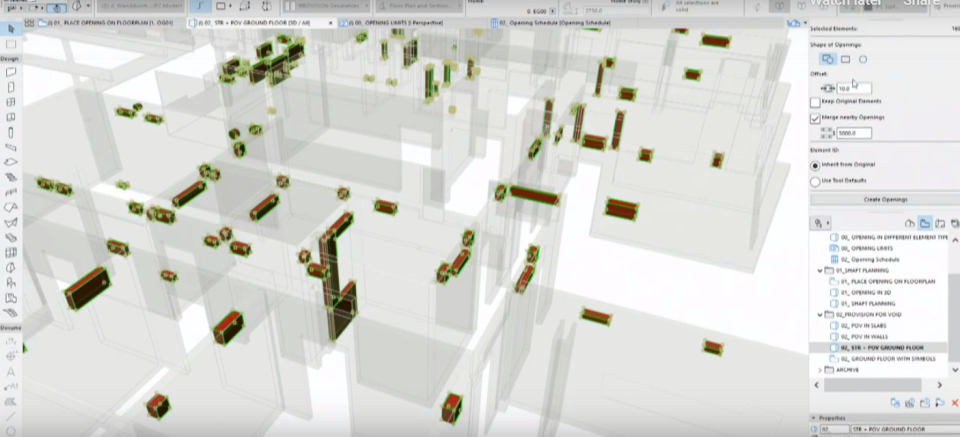
Task: Open tab overview grid icon
Action: point(28,23)
